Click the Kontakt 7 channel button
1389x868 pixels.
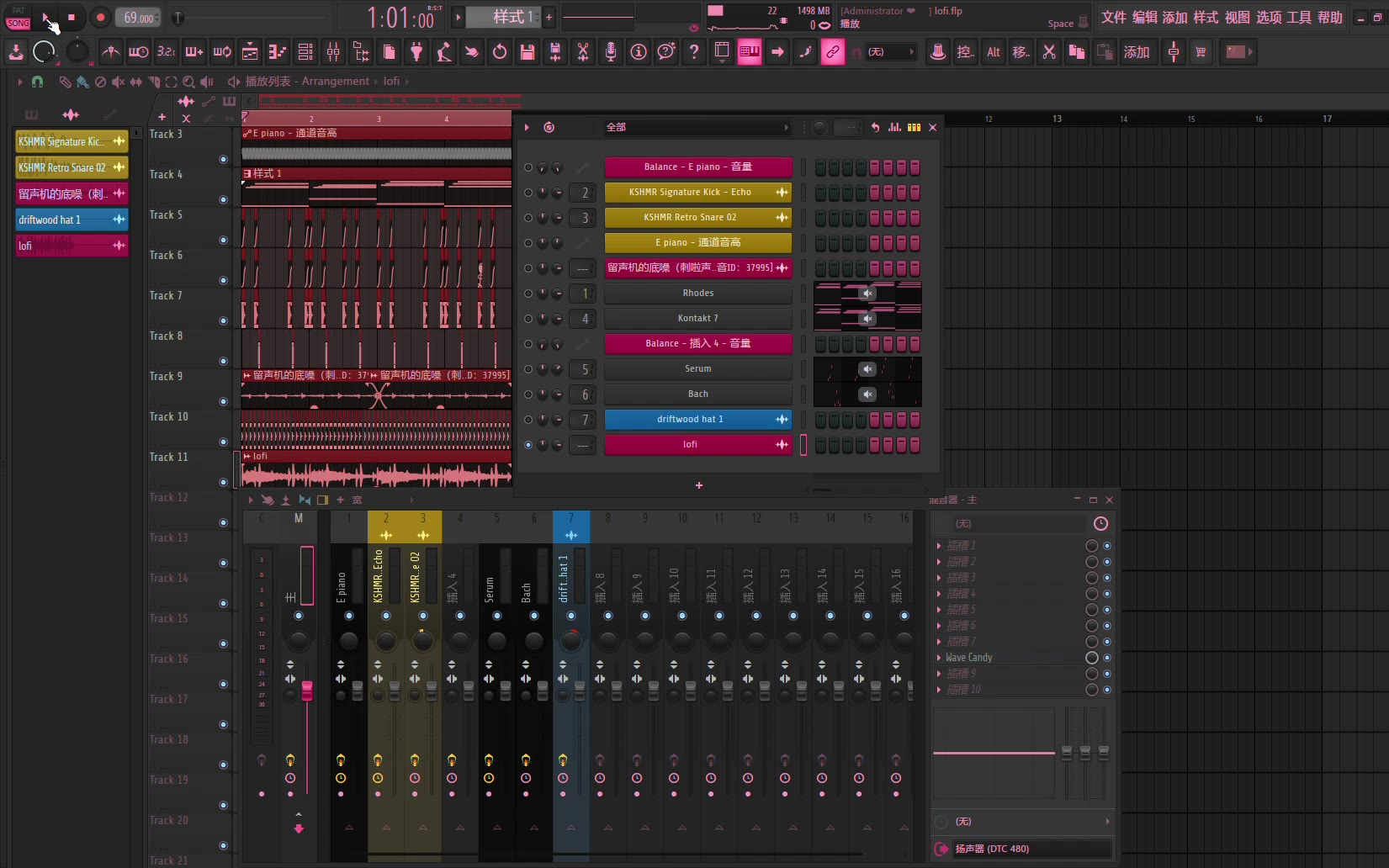click(x=697, y=319)
